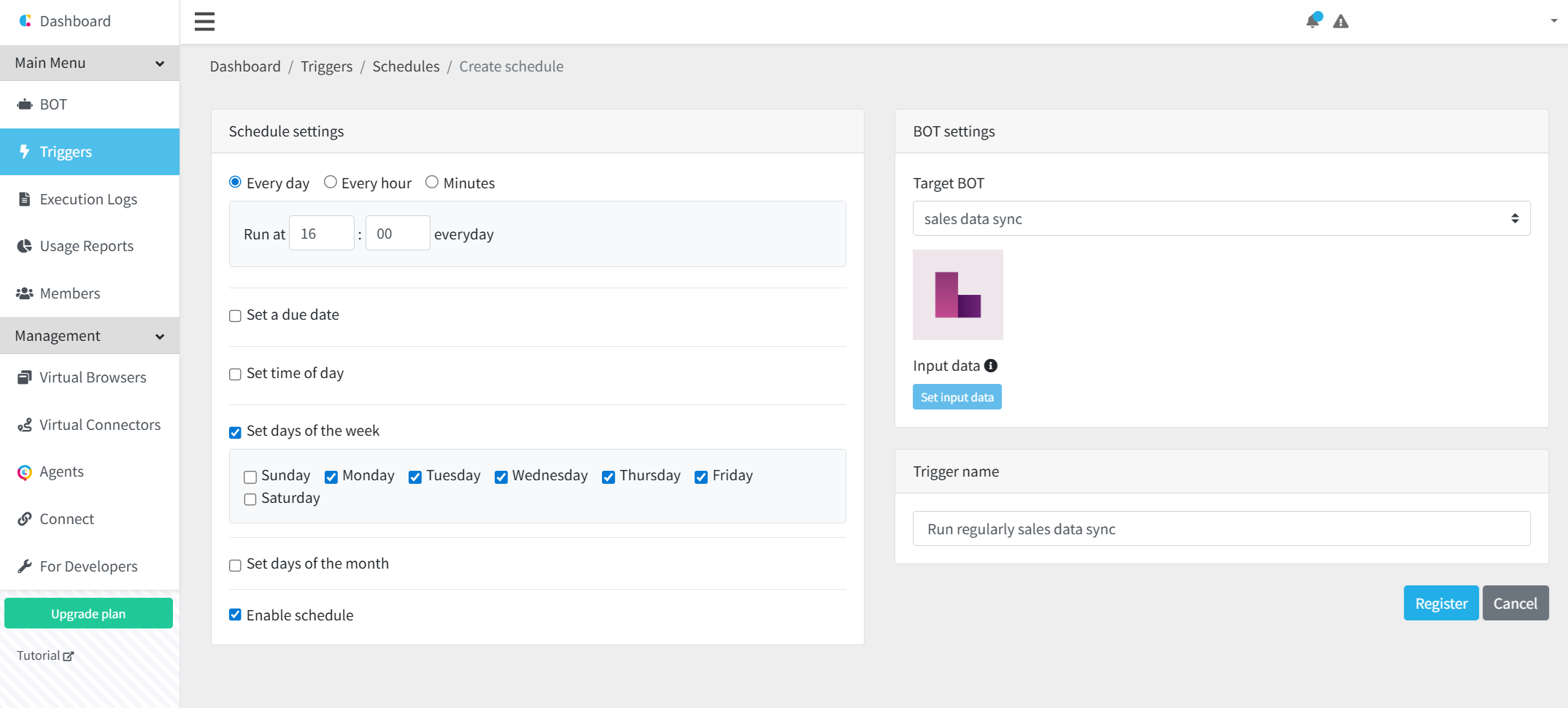Go to Schedules breadcrumb link
The height and width of the screenshot is (708, 1568).
tap(406, 66)
